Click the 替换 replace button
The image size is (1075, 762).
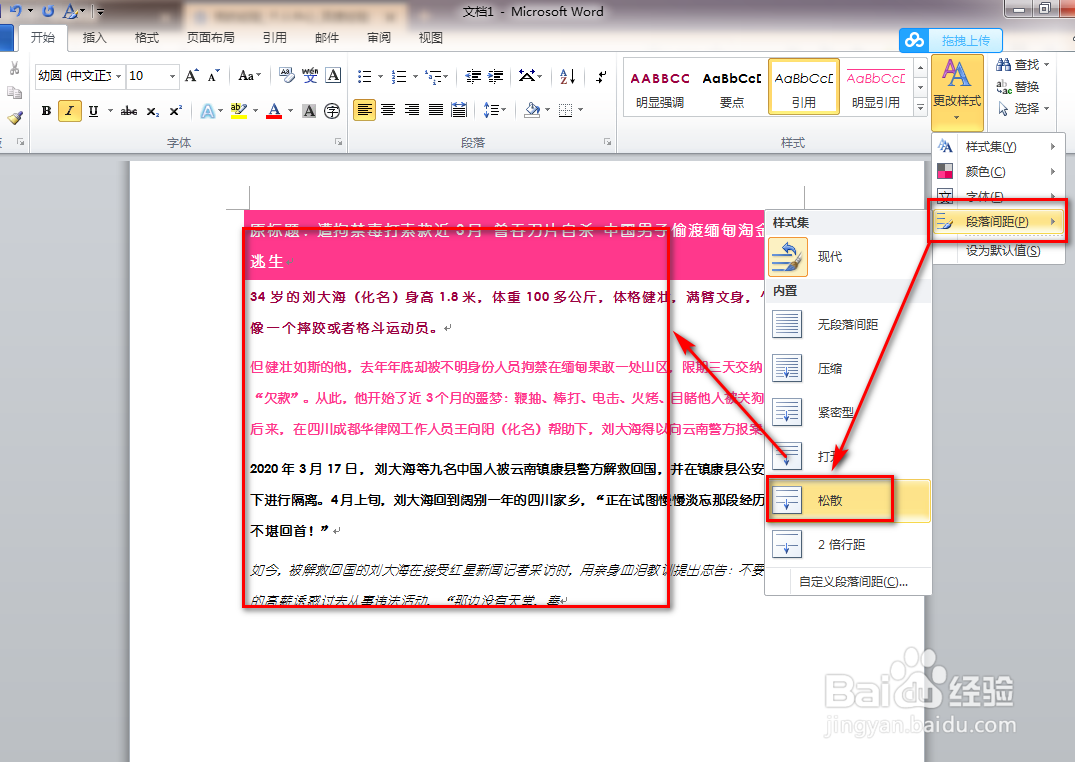[x=1018, y=86]
